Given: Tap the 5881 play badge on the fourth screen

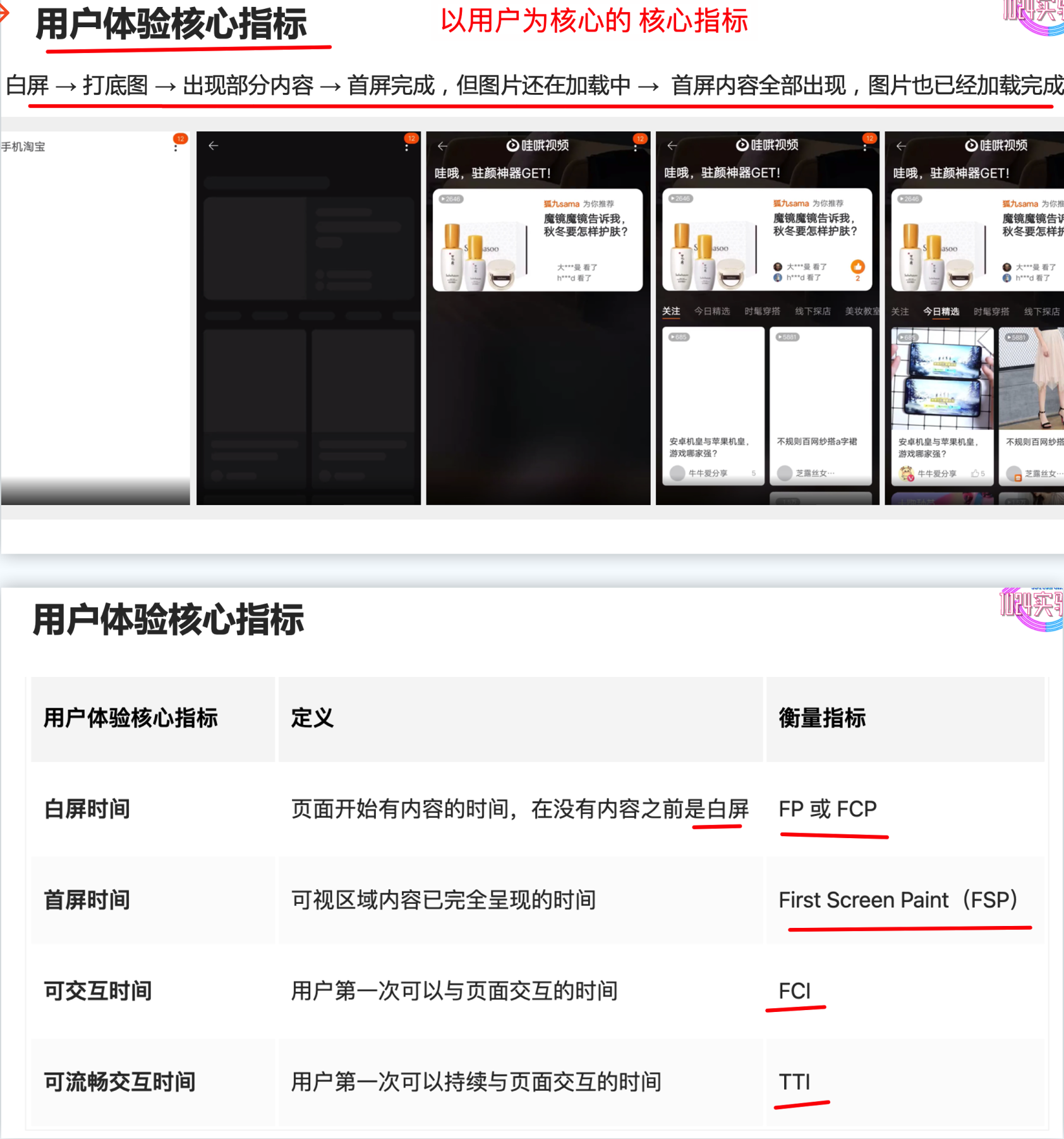Looking at the screenshot, I should pyautogui.click(x=788, y=338).
